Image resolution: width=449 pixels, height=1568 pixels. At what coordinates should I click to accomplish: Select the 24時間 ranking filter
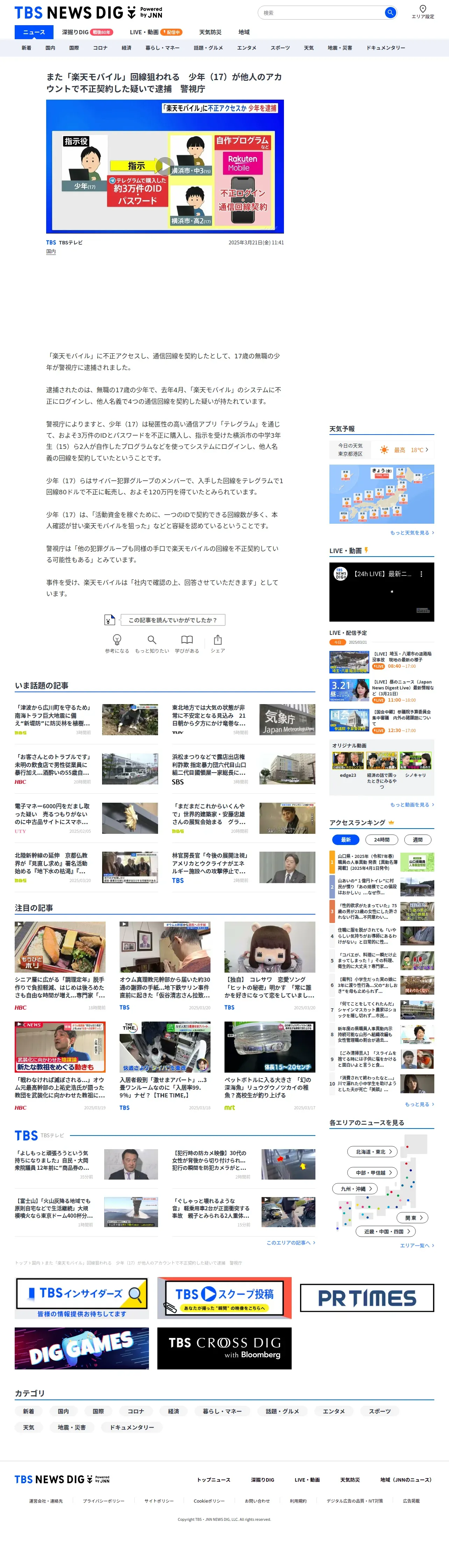pos(382,839)
